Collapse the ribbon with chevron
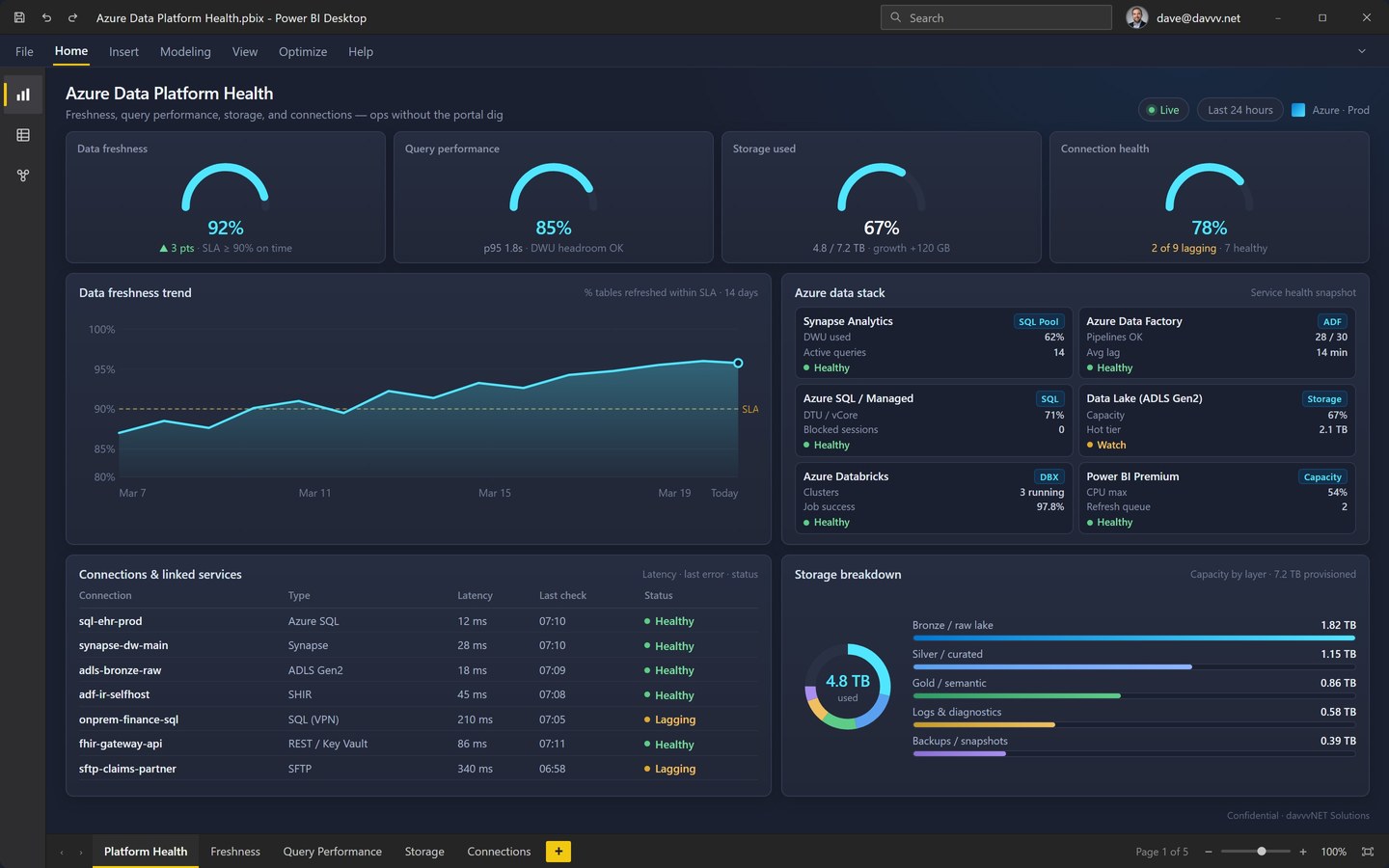 pos(1362,51)
